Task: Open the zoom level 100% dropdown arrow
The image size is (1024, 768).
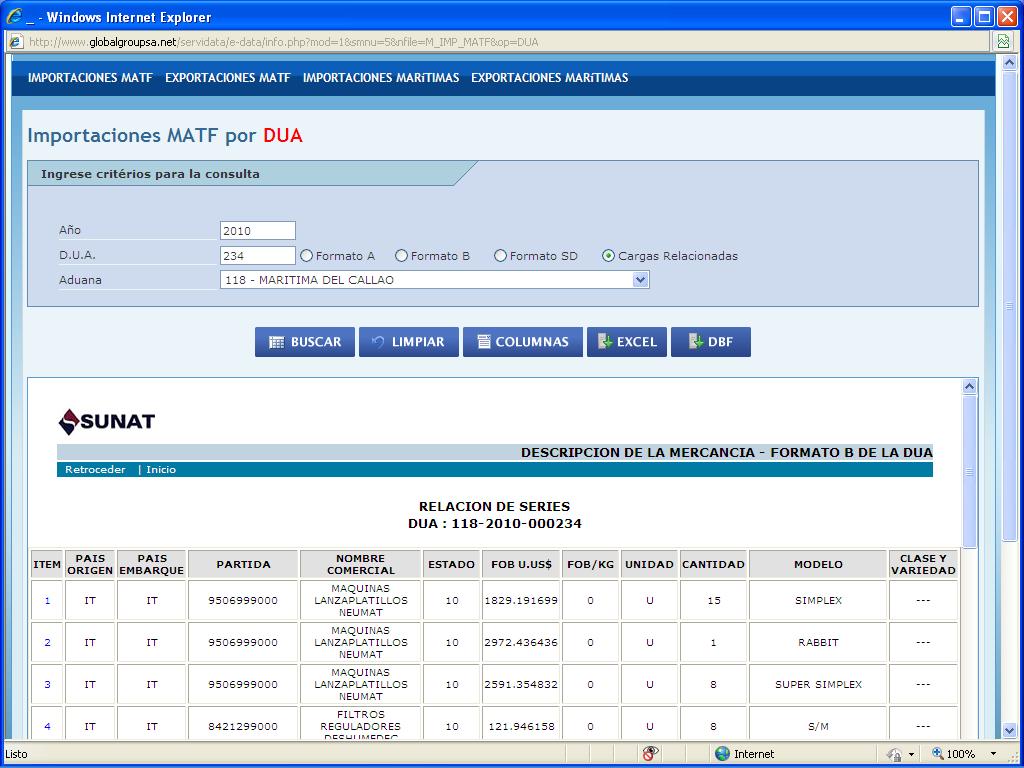Action: coord(993,754)
